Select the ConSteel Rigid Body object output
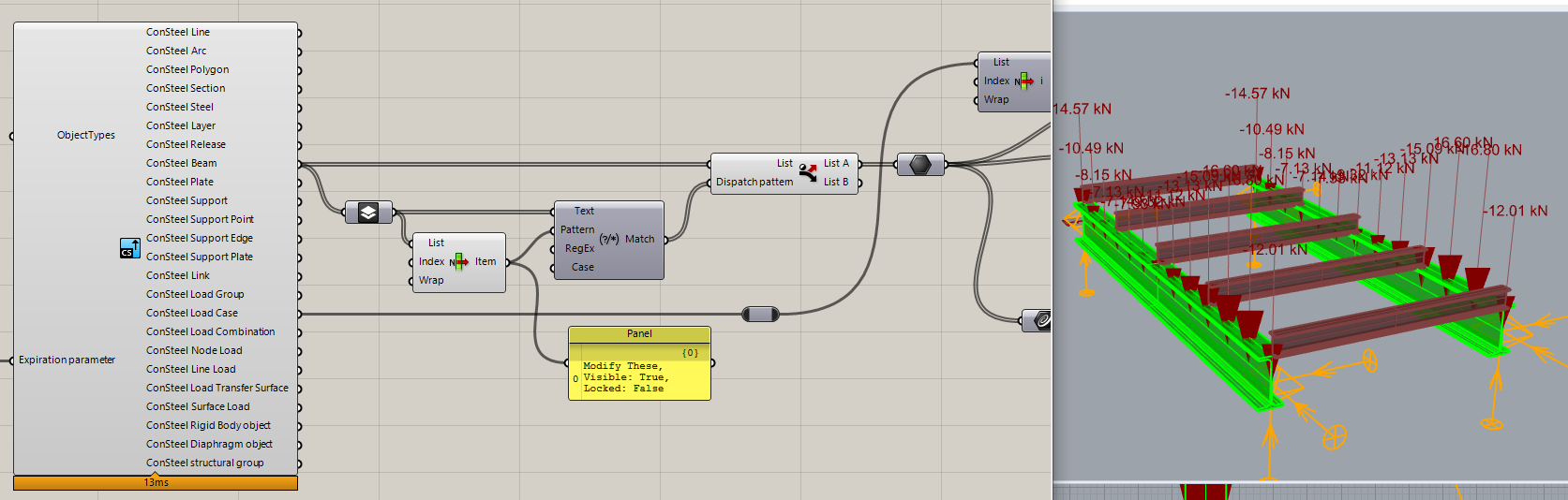This screenshot has height=500, width=1568. click(x=208, y=425)
